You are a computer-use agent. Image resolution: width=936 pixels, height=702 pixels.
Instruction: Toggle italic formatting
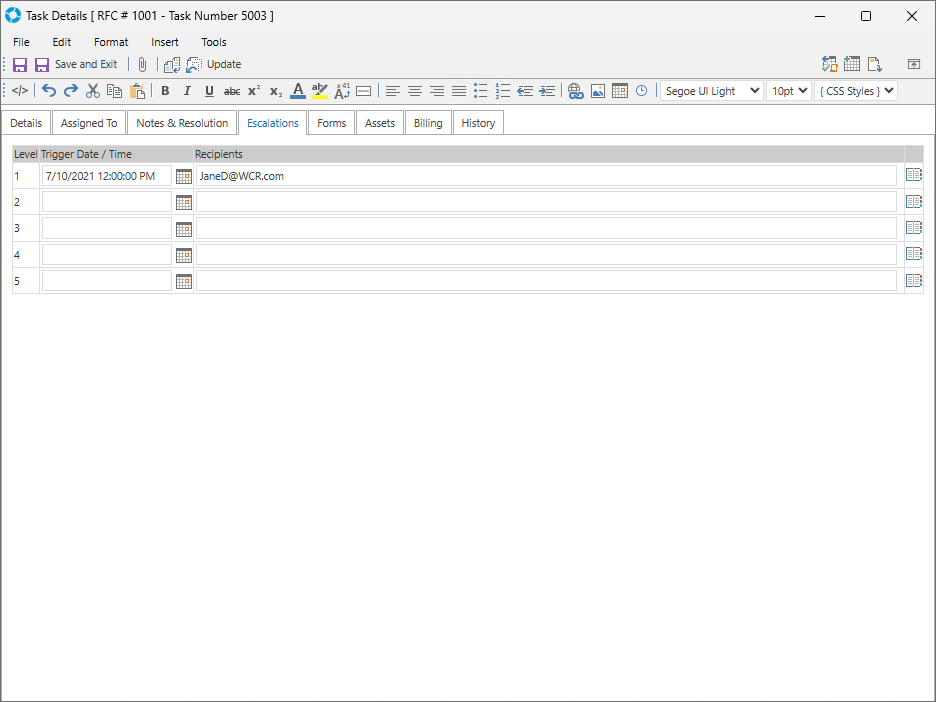pos(187,91)
